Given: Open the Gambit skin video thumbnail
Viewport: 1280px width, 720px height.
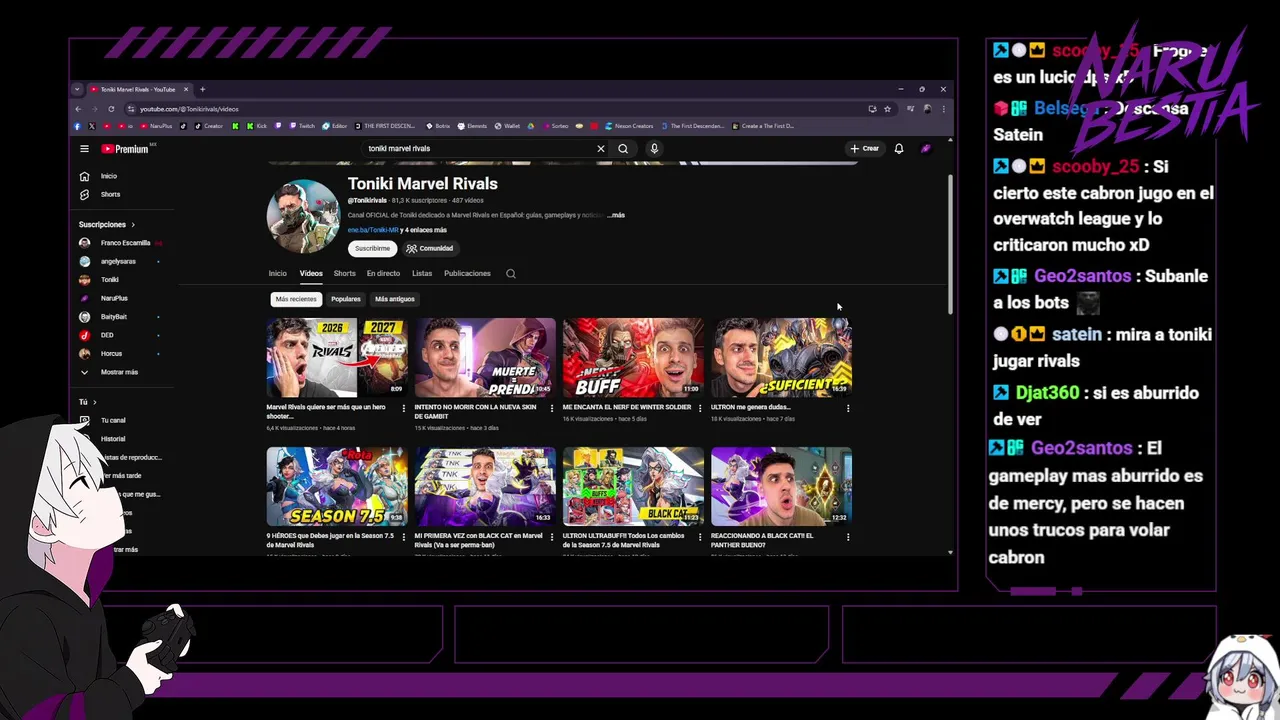Looking at the screenshot, I should [x=485, y=357].
